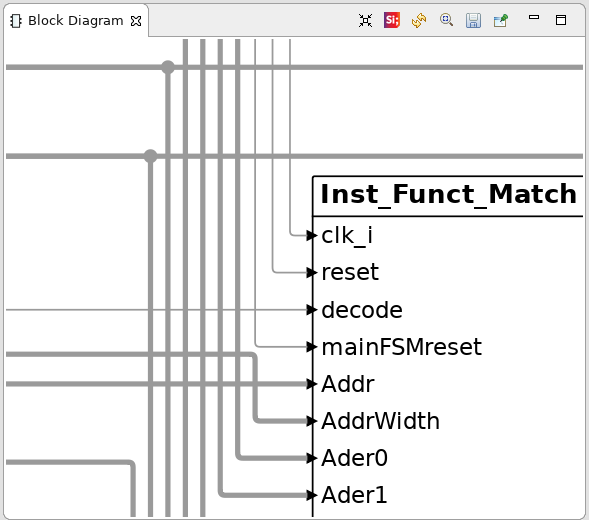The height and width of the screenshot is (520, 589).
Task: Select the AddrWidth port
Action: tap(380, 421)
